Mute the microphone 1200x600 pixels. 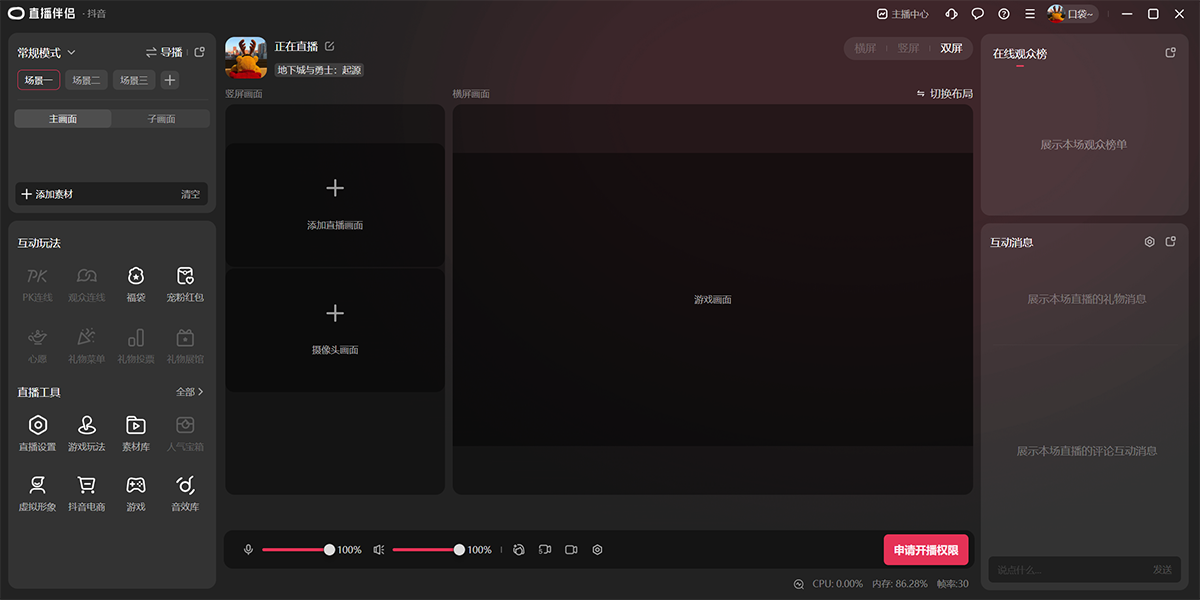click(x=248, y=549)
